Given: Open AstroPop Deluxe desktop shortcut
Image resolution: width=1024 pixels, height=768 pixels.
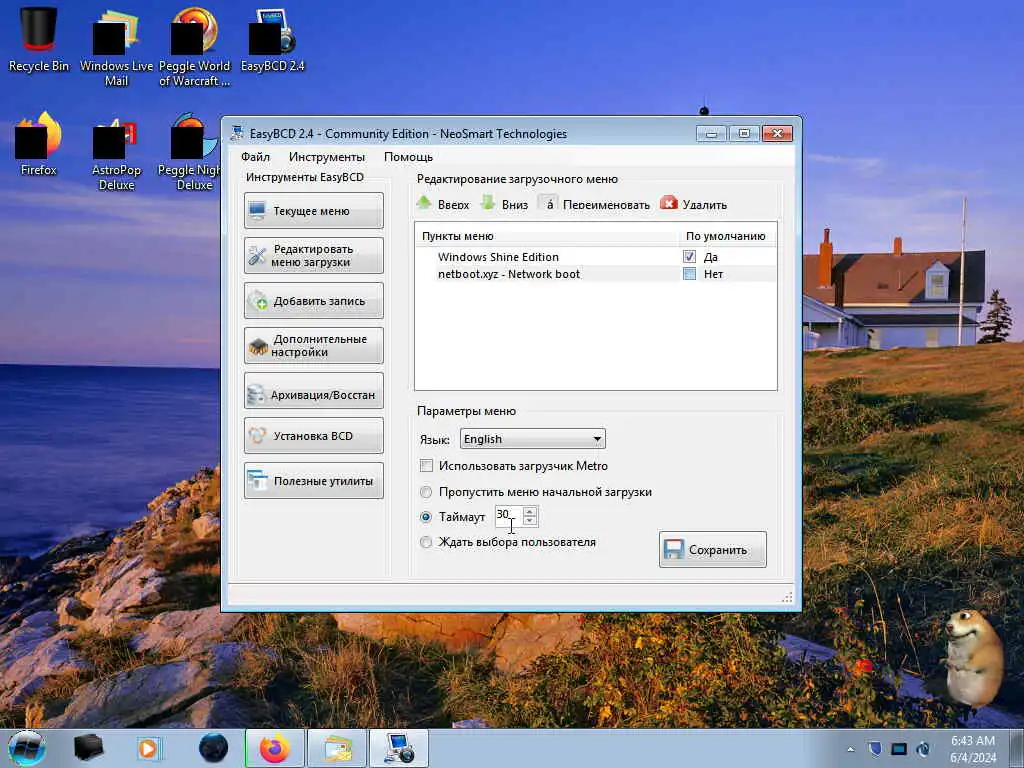Looking at the screenshot, I should point(116,152).
